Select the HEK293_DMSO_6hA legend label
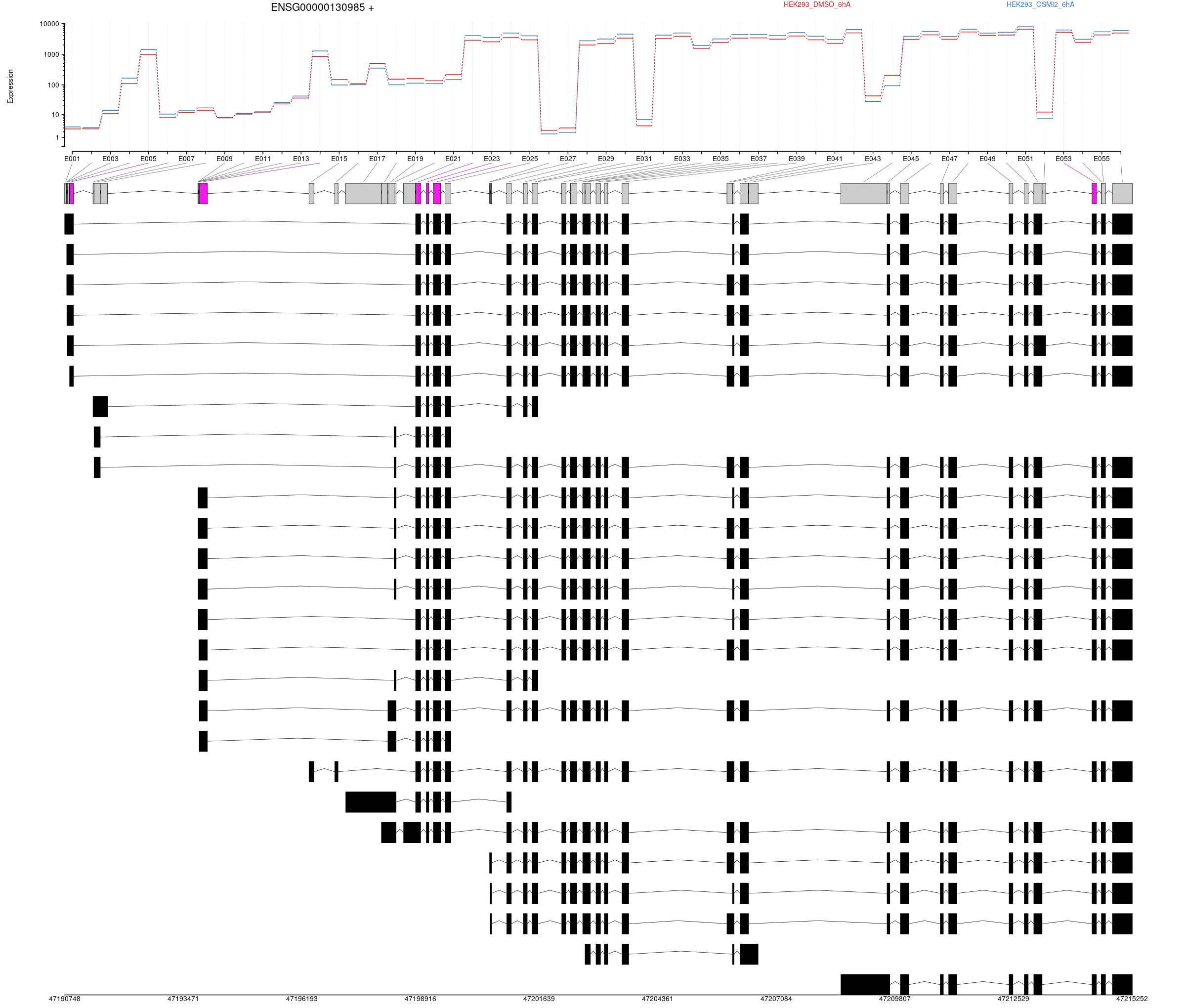 pyautogui.click(x=817, y=4)
